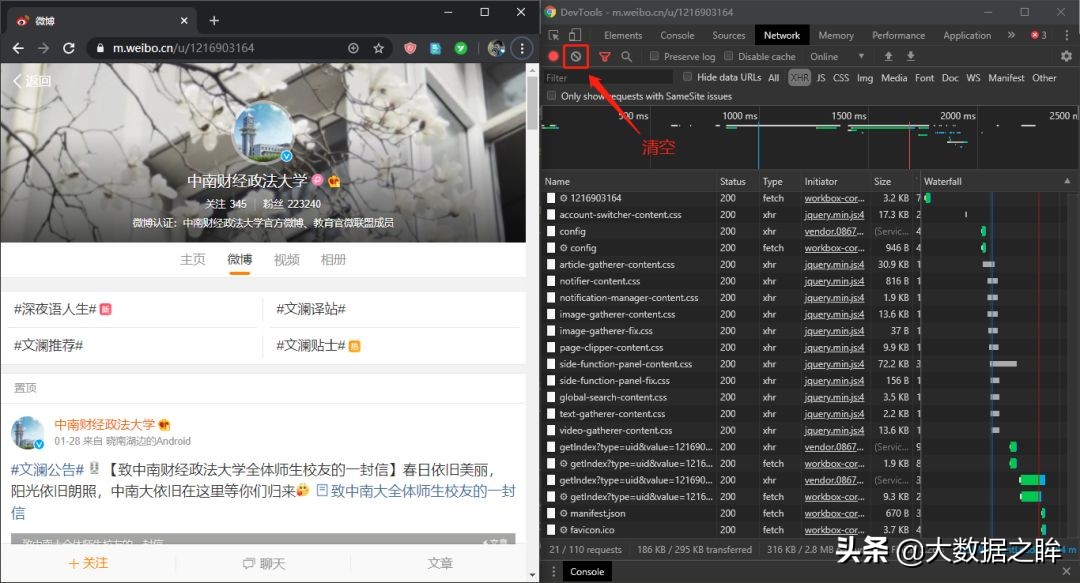Check the Hide data URLs option
The height and width of the screenshot is (583, 1080).
click(687, 77)
